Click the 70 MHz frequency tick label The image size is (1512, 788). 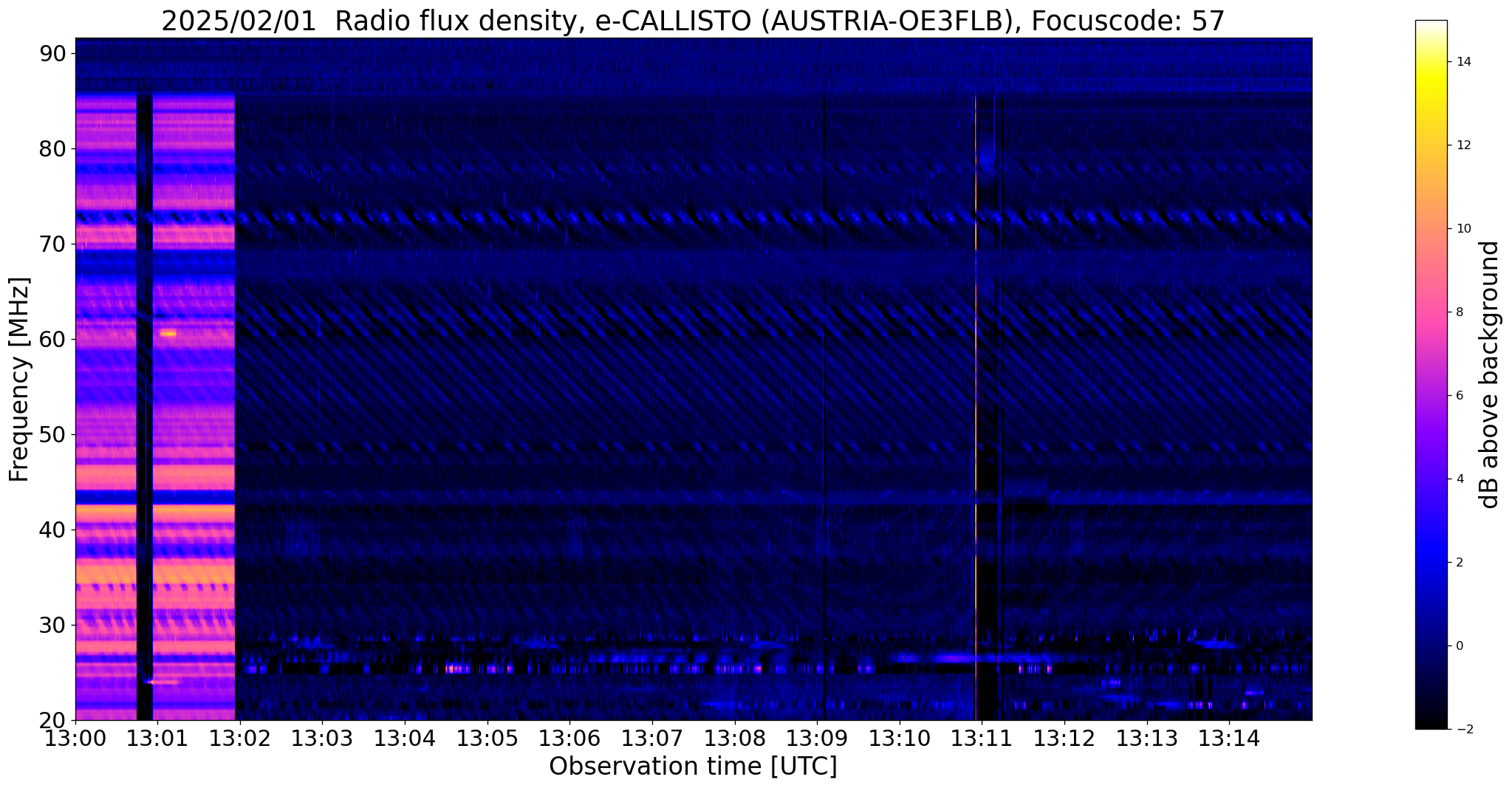(52, 244)
